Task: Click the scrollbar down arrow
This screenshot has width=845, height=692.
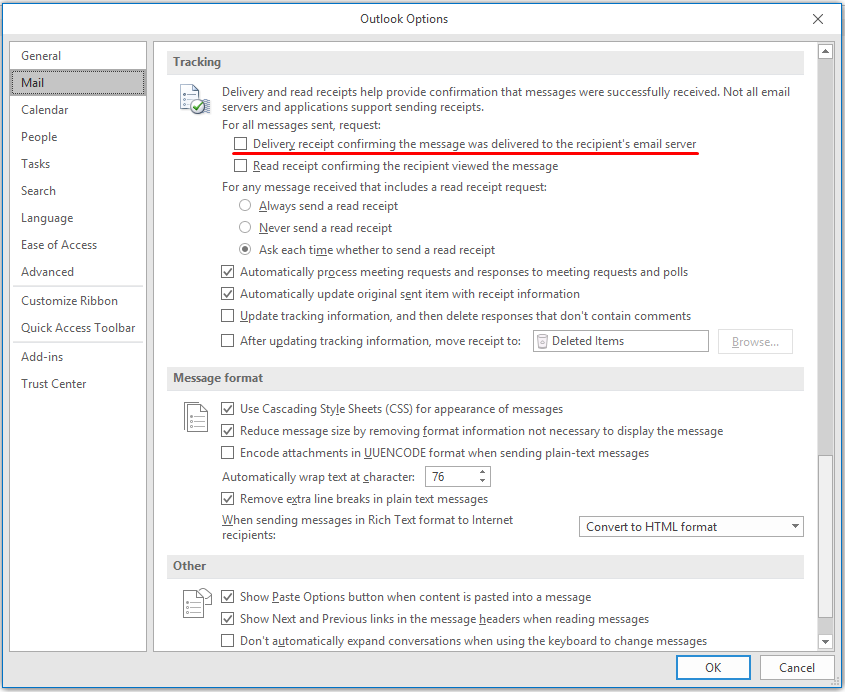Action: click(x=825, y=641)
